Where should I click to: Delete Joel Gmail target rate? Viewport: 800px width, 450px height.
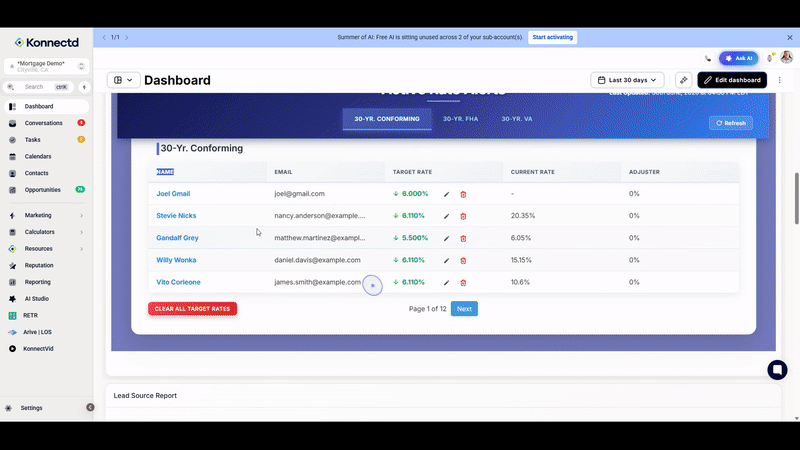tap(463, 194)
